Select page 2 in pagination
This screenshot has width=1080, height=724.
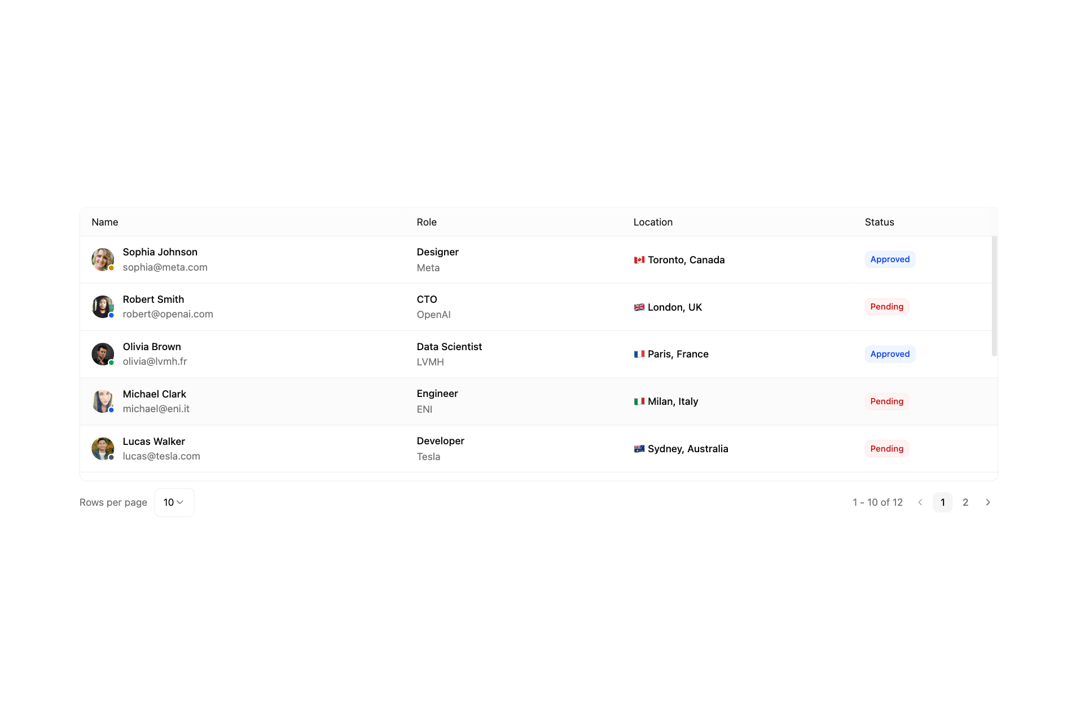tap(966, 502)
